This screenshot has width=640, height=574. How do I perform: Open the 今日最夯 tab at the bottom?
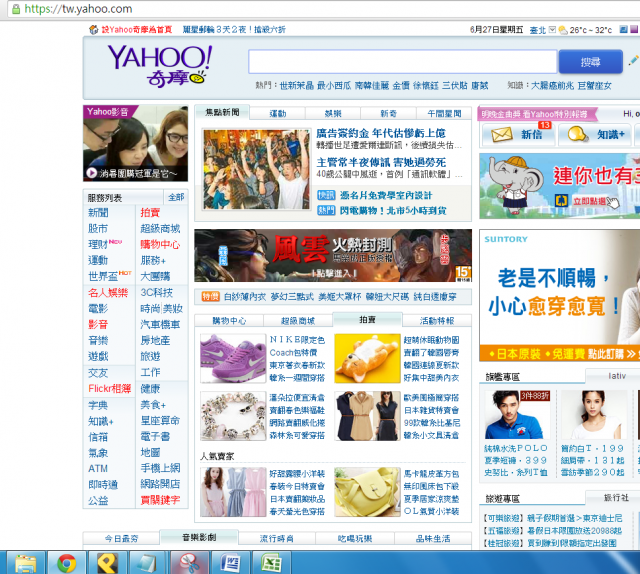tap(121, 538)
